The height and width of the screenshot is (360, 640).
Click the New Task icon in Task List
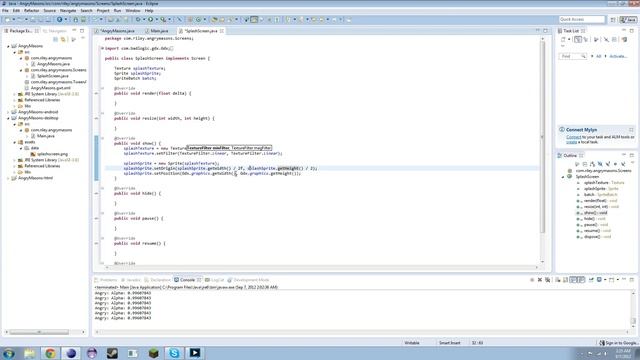[563, 40]
